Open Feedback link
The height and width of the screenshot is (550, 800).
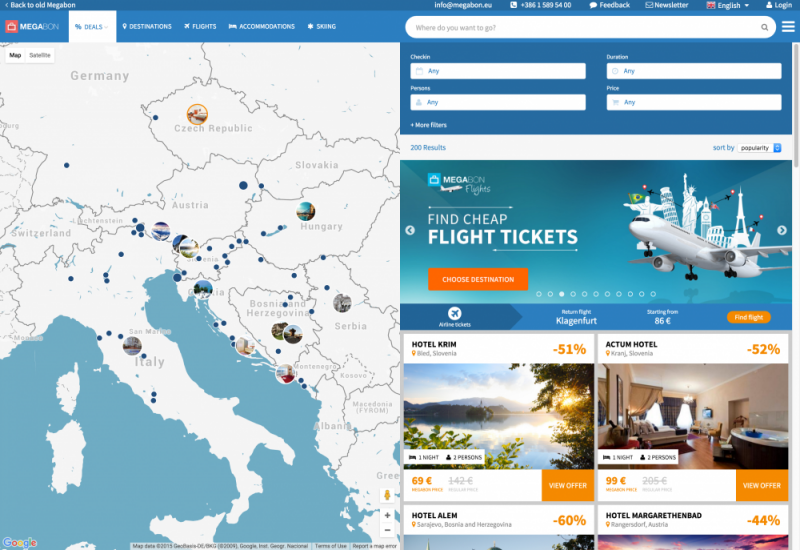tap(610, 5)
